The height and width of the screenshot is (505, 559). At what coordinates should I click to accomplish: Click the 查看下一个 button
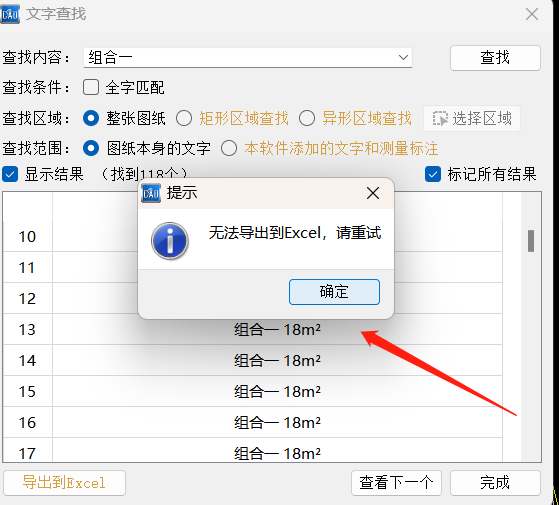pos(396,483)
